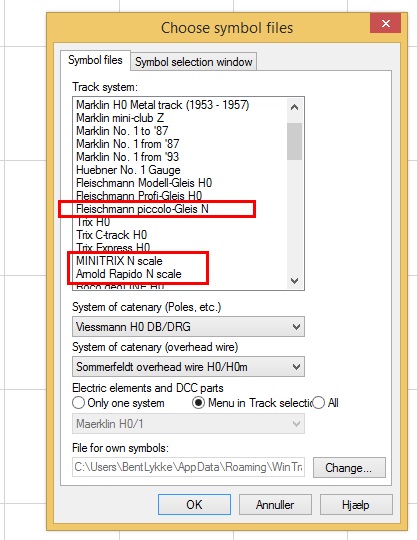Open help with the Hjælp button
This screenshot has height=540, width=417.
pyautogui.click(x=356, y=505)
